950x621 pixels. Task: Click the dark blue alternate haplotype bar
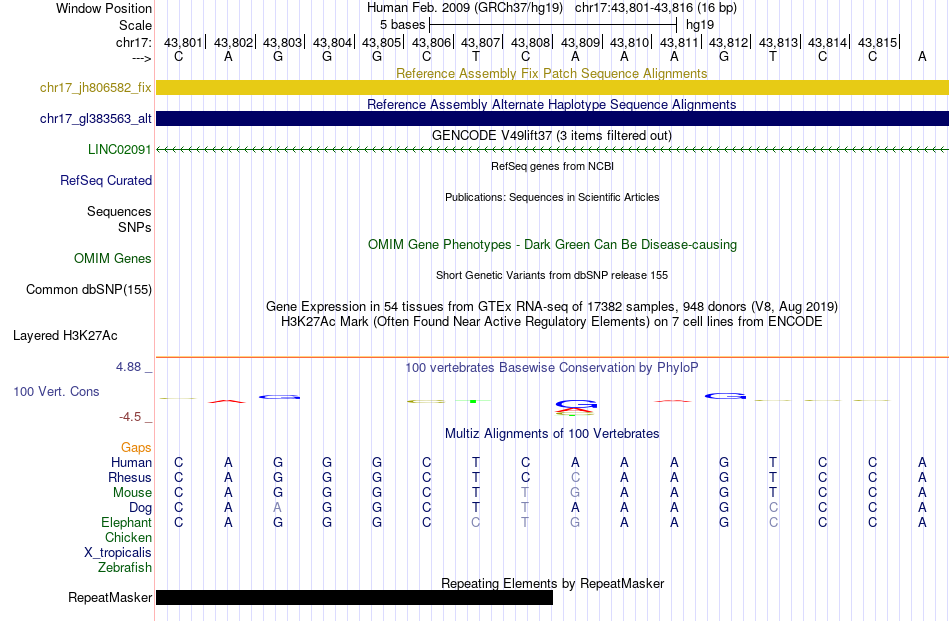coord(552,119)
